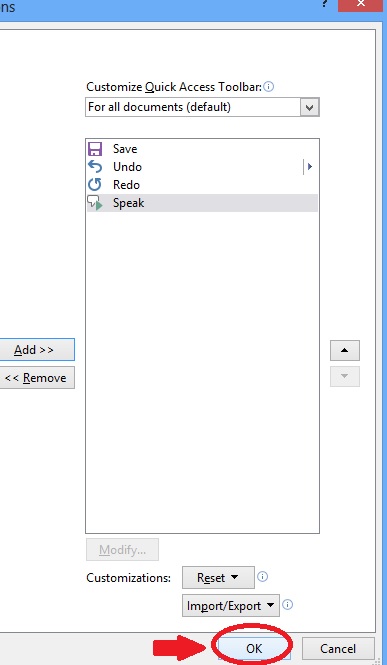This screenshot has height=665, width=387.
Task: Expand the Undo submenu arrow
Action: (309, 167)
